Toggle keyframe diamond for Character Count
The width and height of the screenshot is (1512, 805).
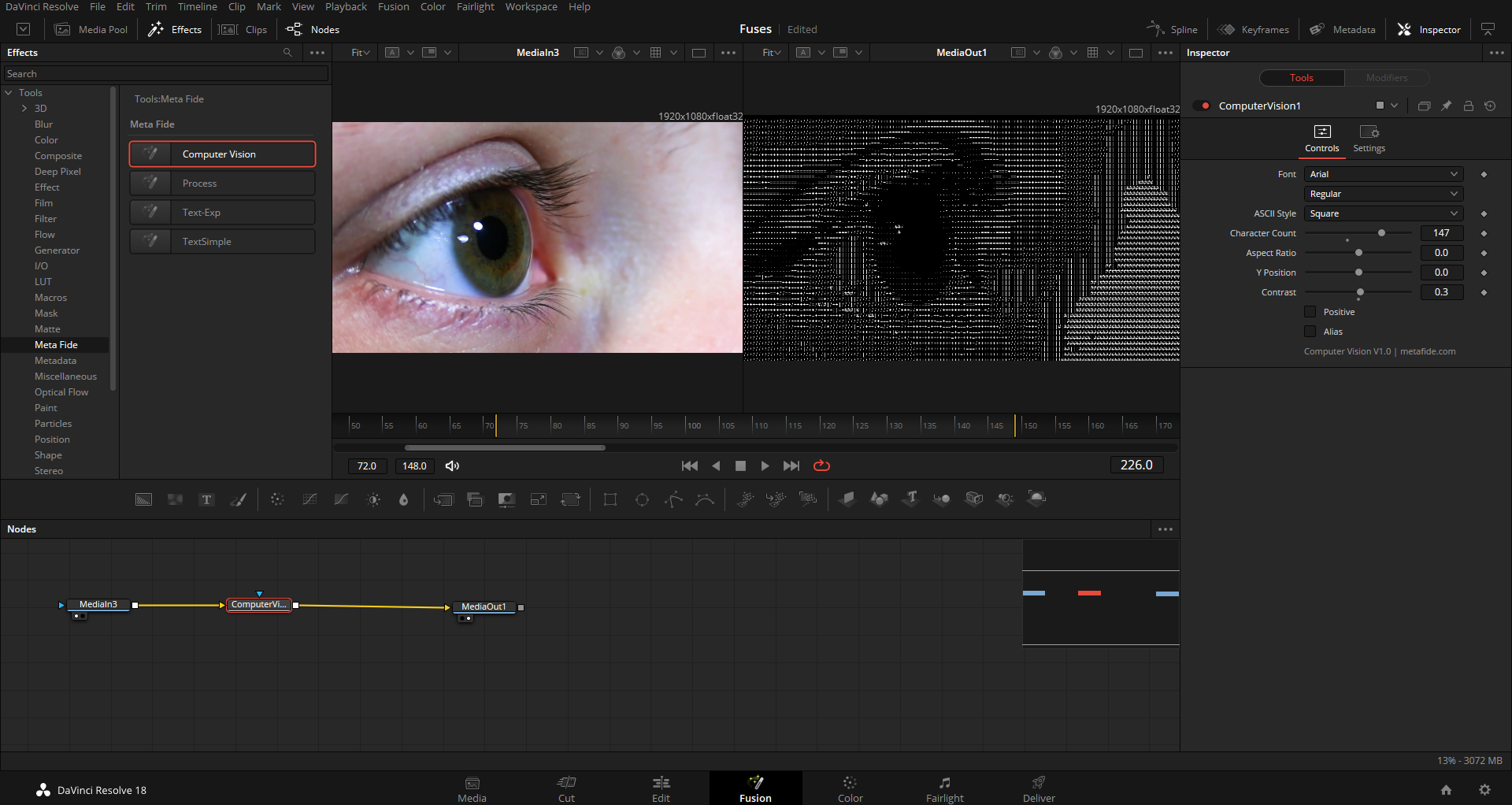pyautogui.click(x=1484, y=233)
